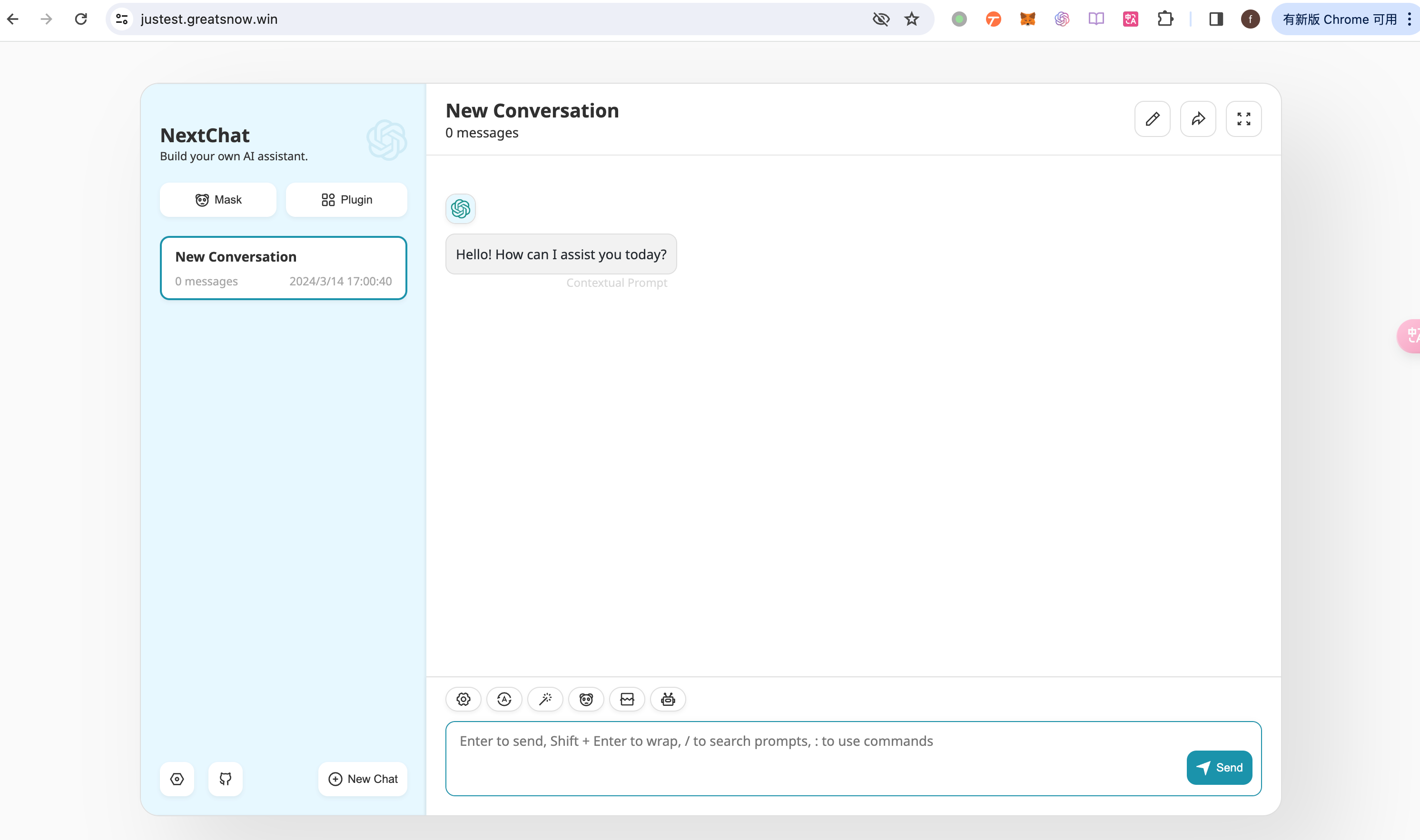Click the Plugin button
This screenshot has width=1420, height=840.
click(x=346, y=200)
